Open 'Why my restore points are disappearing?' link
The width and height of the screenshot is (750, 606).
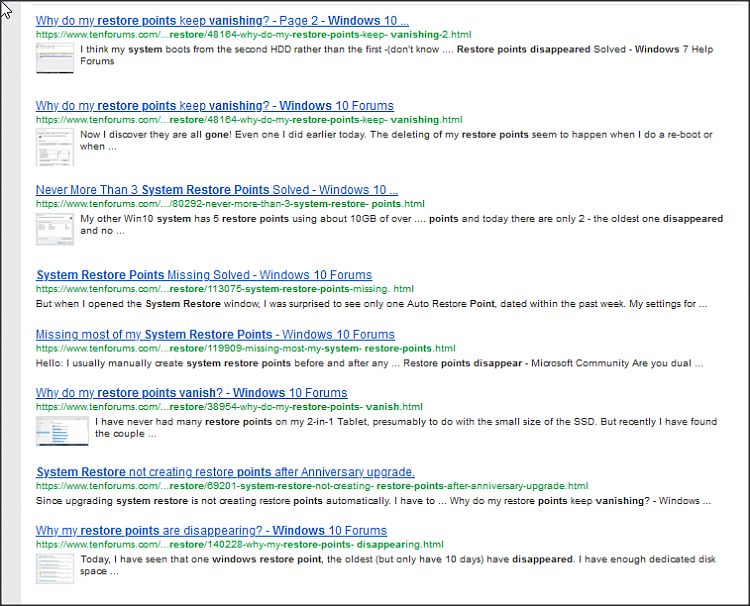pos(211,530)
